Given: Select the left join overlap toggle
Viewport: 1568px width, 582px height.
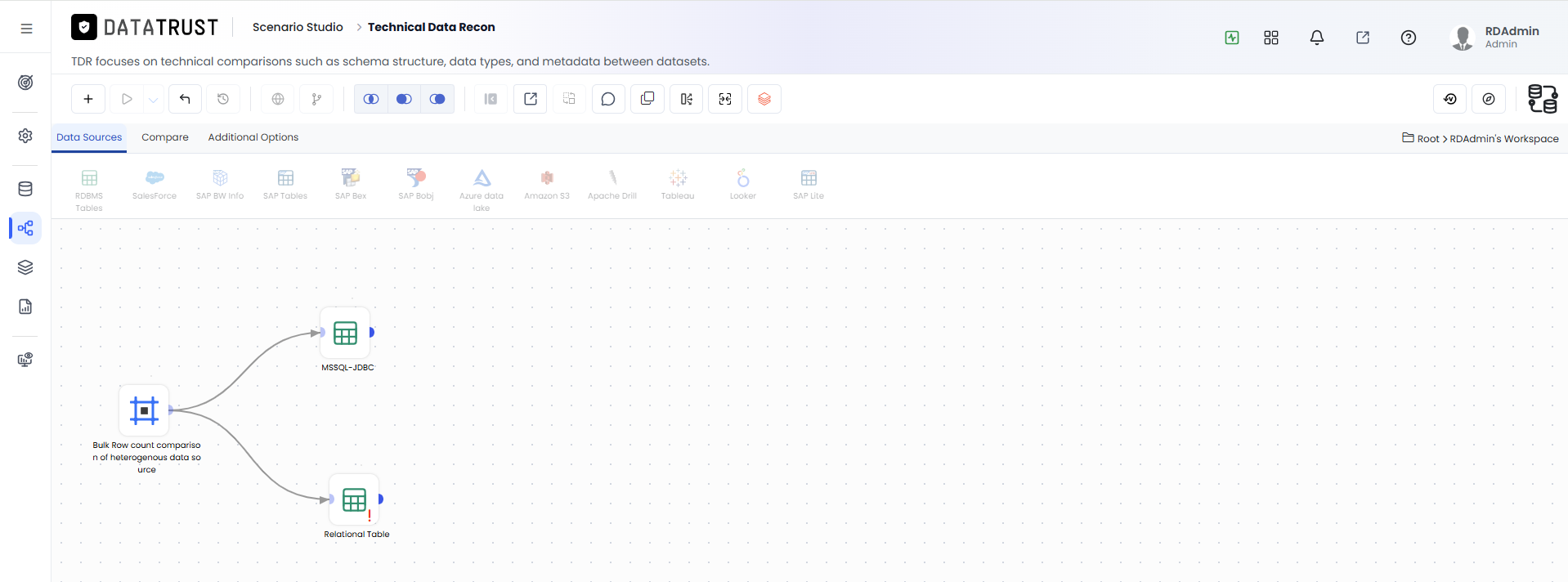Looking at the screenshot, I should point(404,99).
